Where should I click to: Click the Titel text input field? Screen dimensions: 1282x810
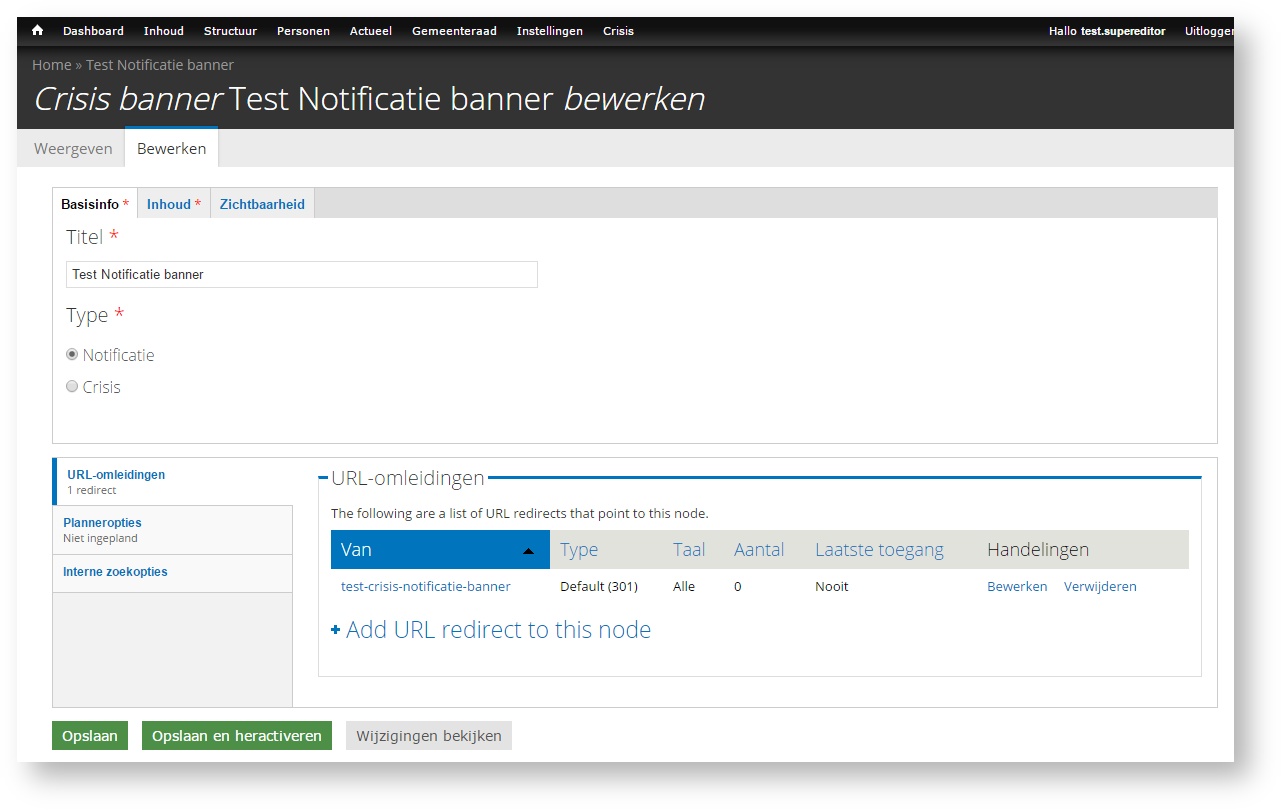[302, 274]
